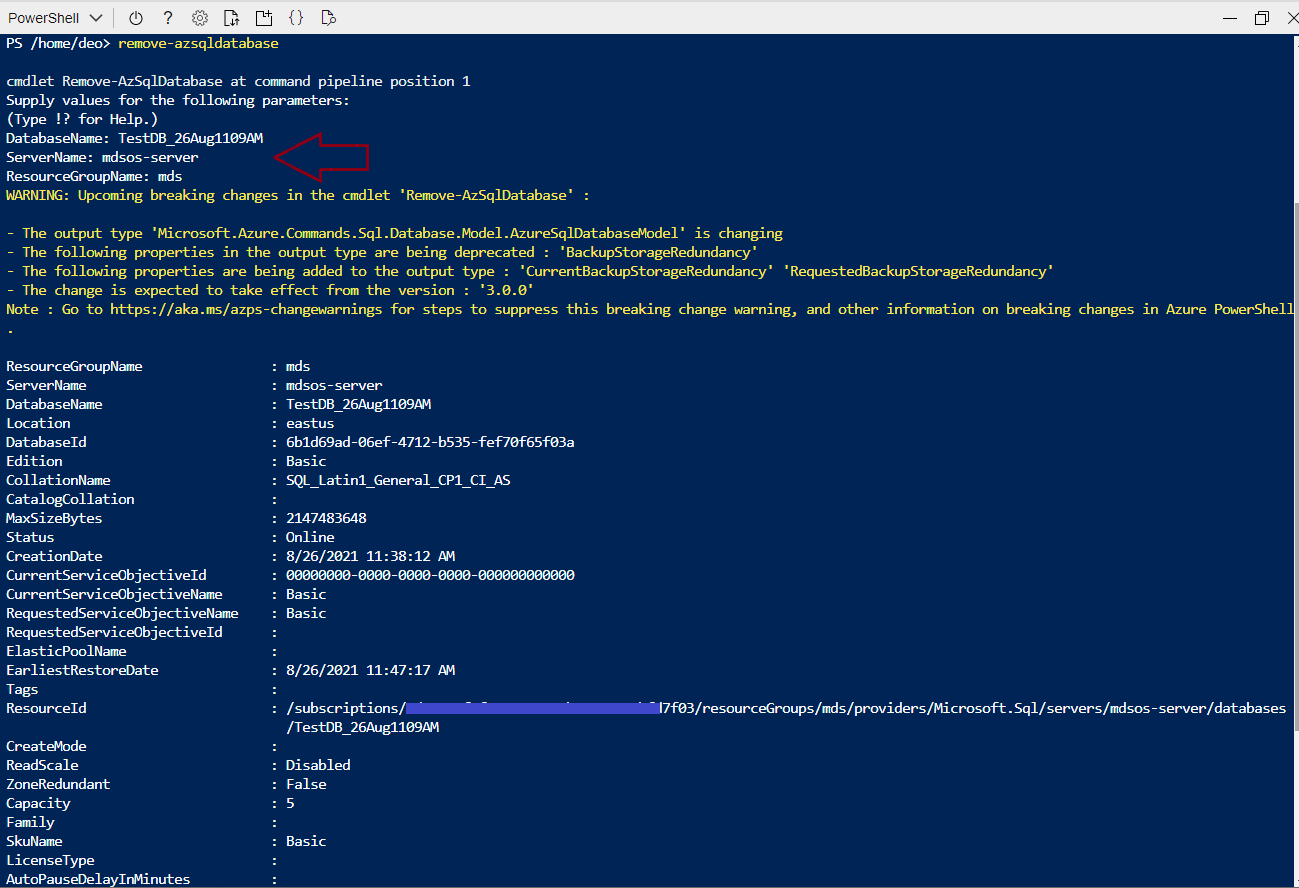Click the 'AutoPauseDelayInMinutes' property label
This screenshot has width=1299, height=888.
tap(98, 879)
